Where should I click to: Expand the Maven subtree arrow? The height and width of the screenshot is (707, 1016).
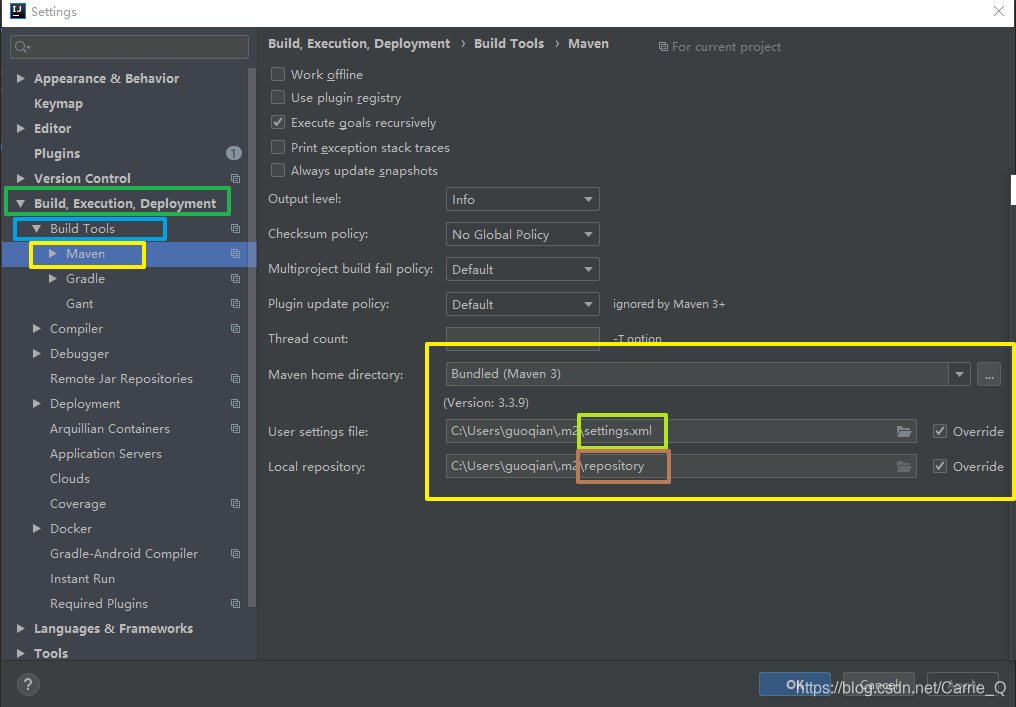(53, 253)
